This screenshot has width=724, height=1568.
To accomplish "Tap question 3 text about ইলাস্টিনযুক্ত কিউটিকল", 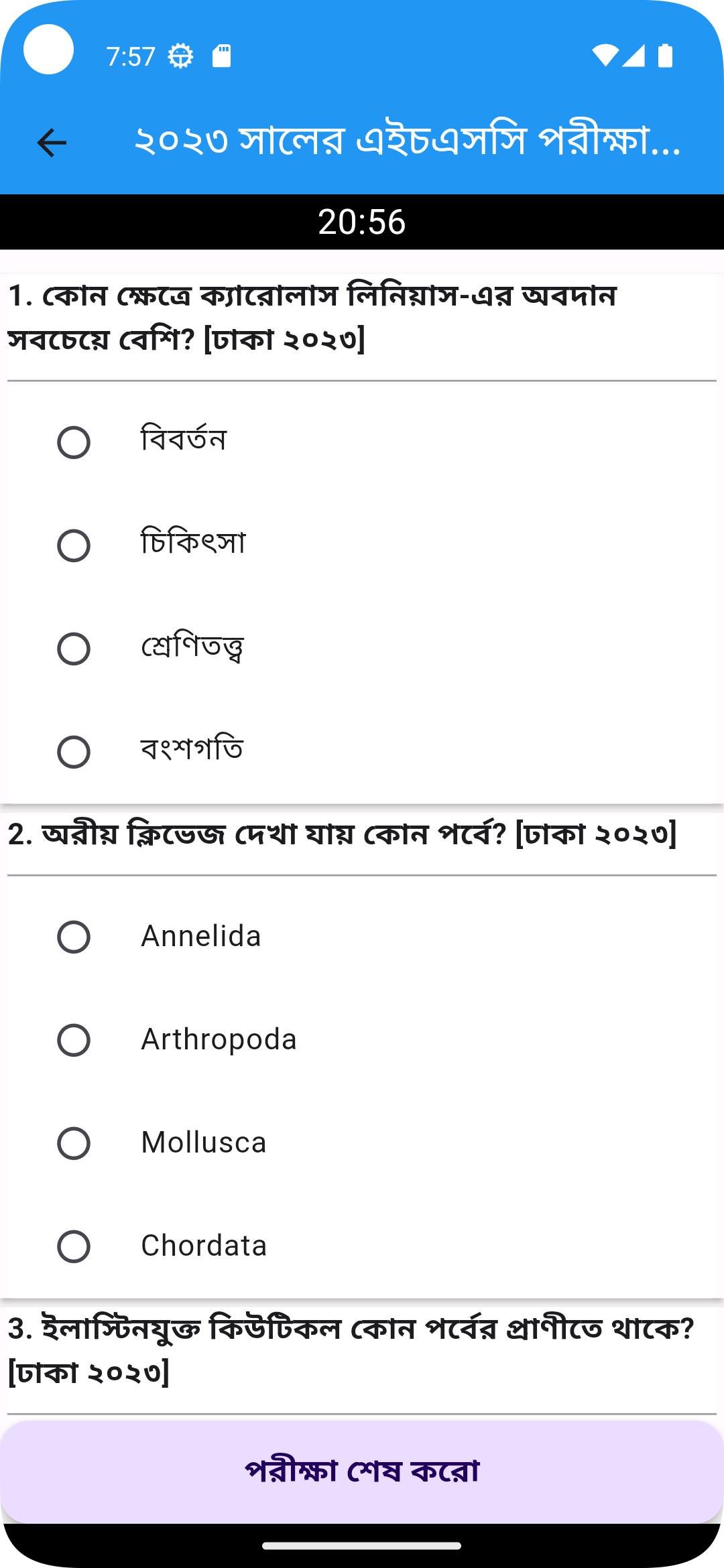I will (351, 1350).
